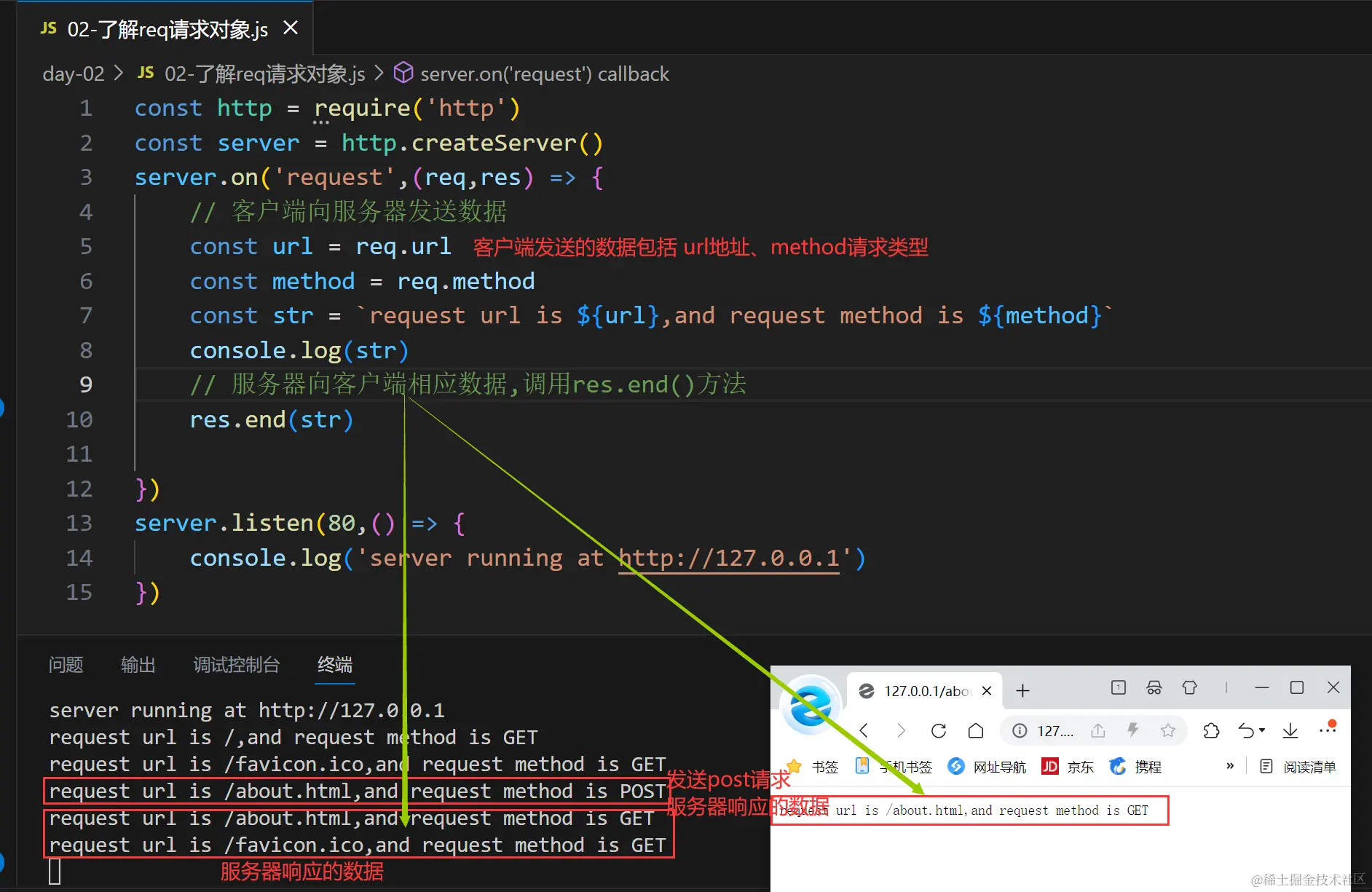Click line number 3 in the gutter

click(x=86, y=177)
